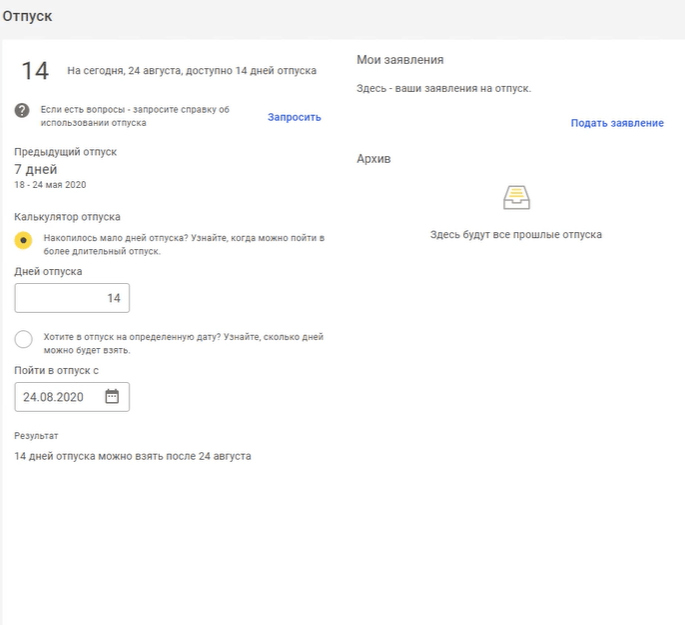Click the question mark help icon

[x=22, y=110]
